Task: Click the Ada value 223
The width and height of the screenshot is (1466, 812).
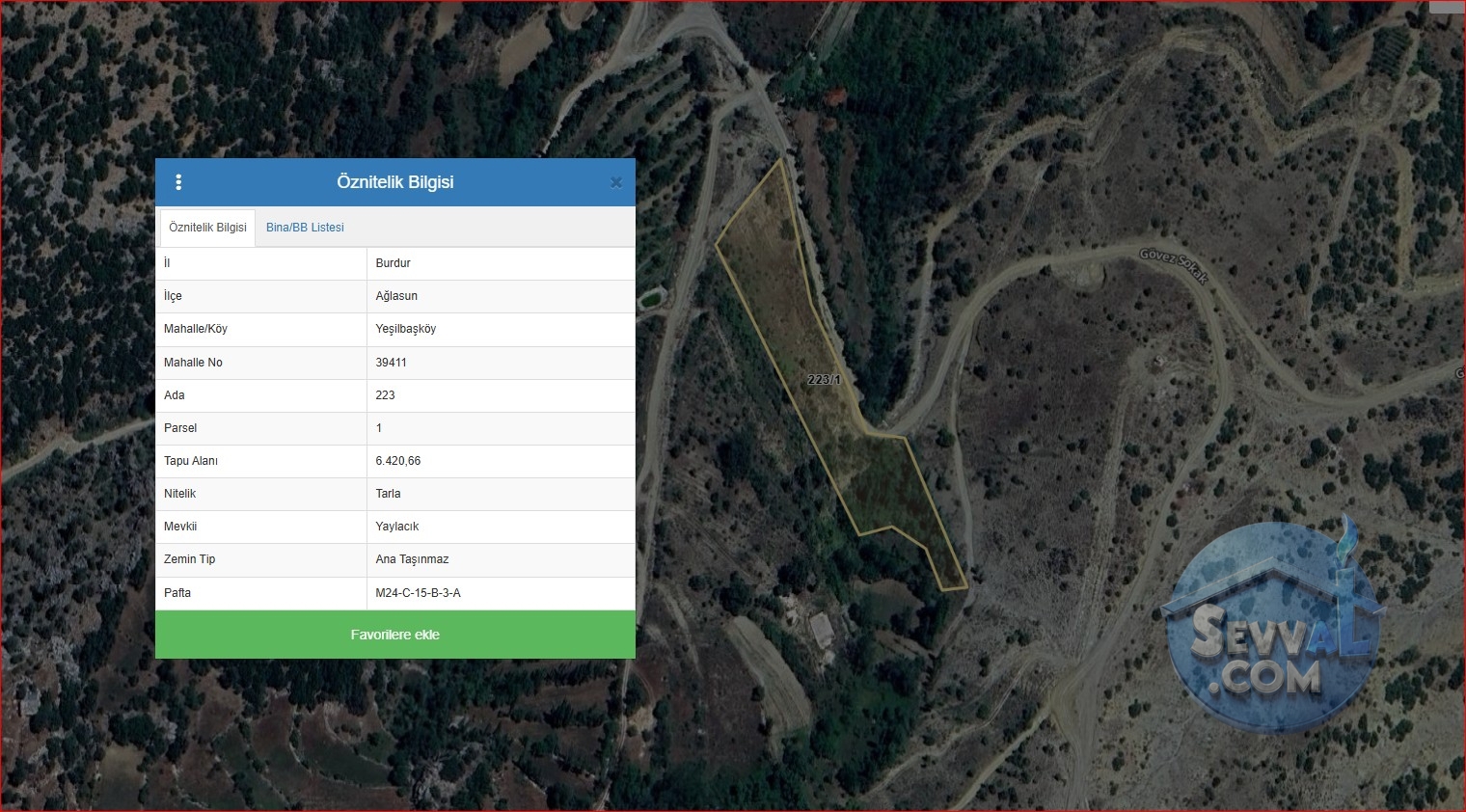Action: (385, 395)
